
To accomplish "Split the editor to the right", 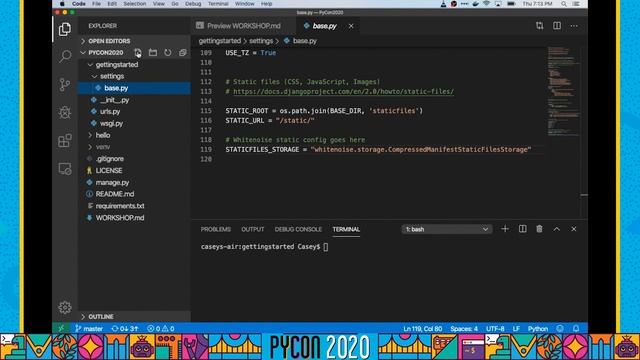I will [557, 26].
